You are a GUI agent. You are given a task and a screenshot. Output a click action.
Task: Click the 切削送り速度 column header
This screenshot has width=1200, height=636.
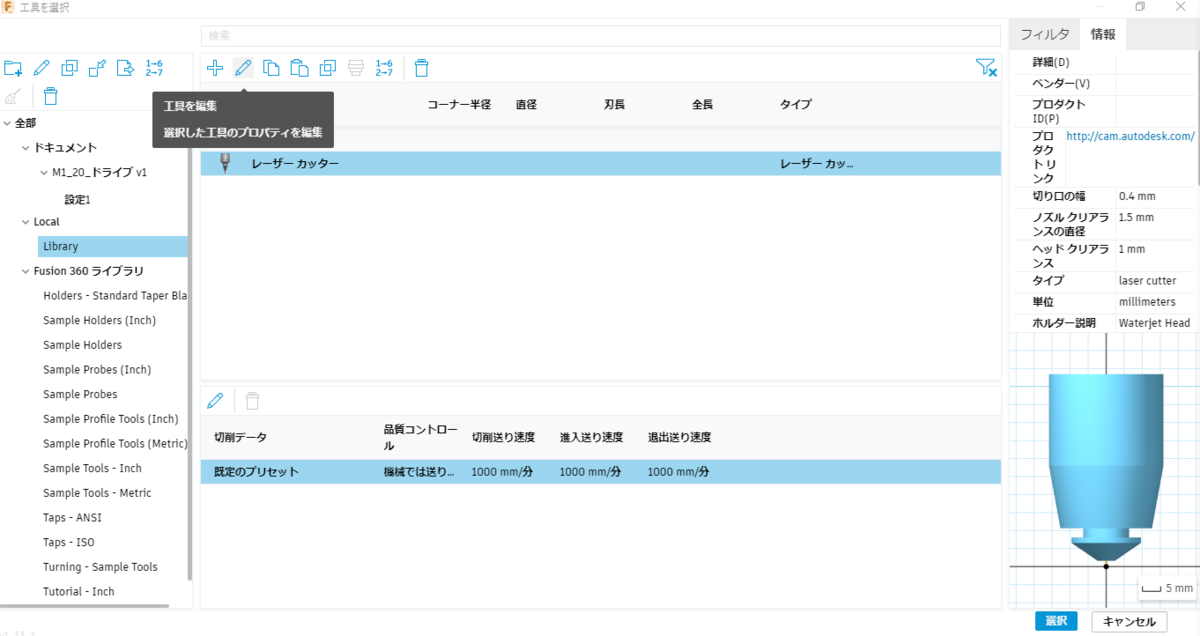(x=503, y=437)
